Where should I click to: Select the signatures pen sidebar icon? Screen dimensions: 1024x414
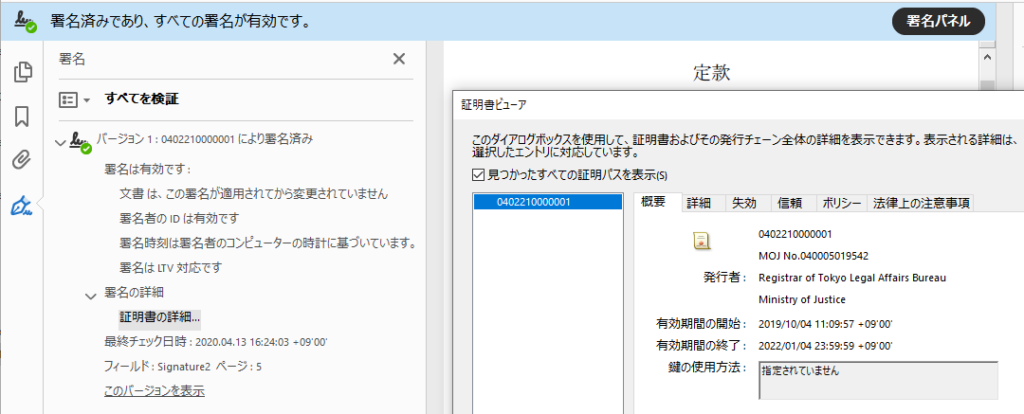pyautogui.click(x=21, y=205)
